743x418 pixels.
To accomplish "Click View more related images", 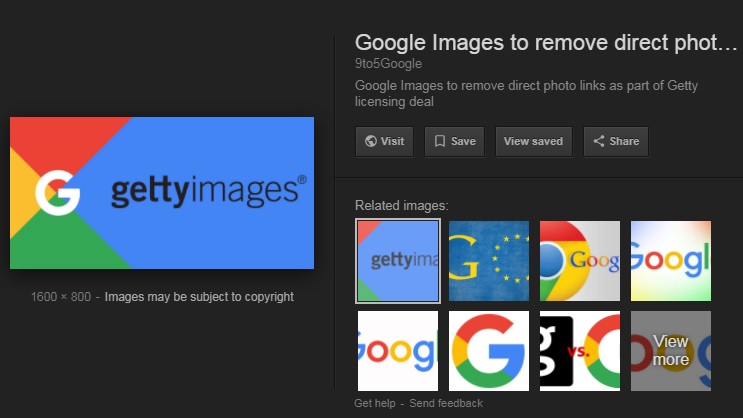I will coord(671,351).
